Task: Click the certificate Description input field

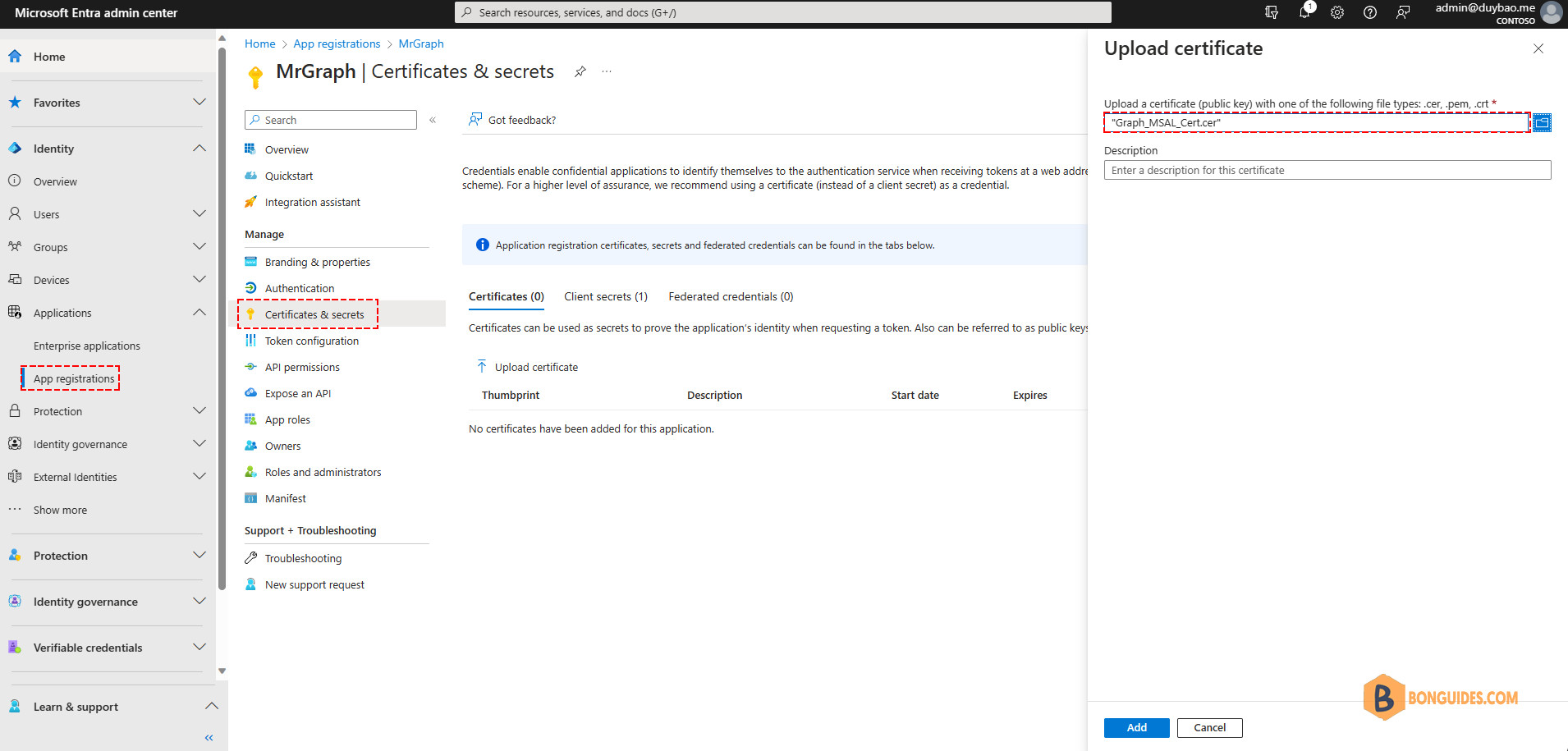Action: coord(1327,170)
